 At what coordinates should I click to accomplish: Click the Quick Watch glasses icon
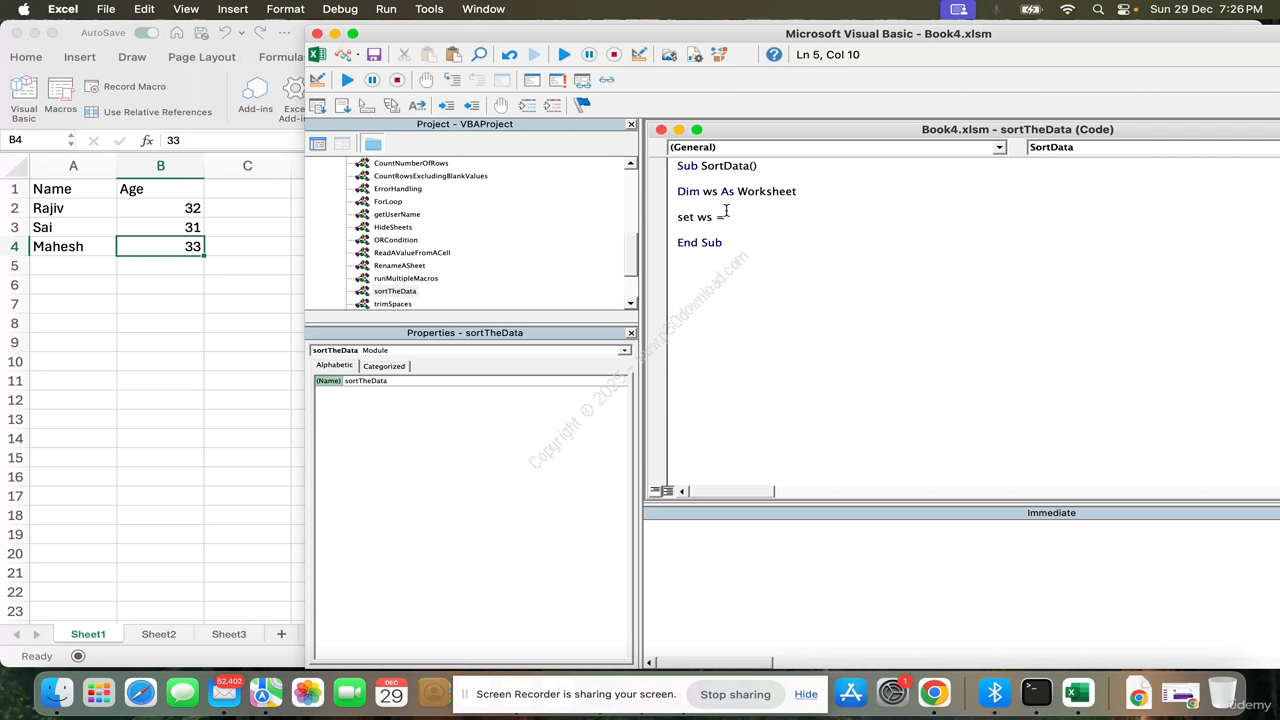[607, 80]
